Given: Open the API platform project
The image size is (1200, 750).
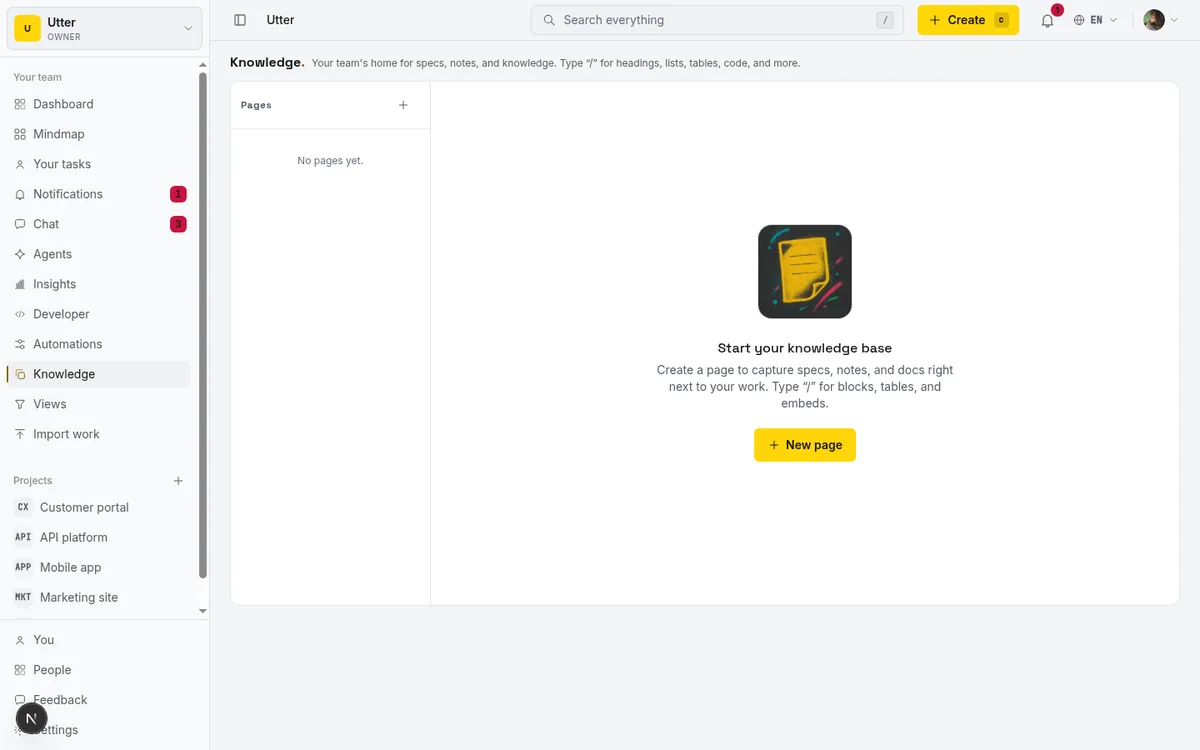Looking at the screenshot, I should tap(98, 537).
